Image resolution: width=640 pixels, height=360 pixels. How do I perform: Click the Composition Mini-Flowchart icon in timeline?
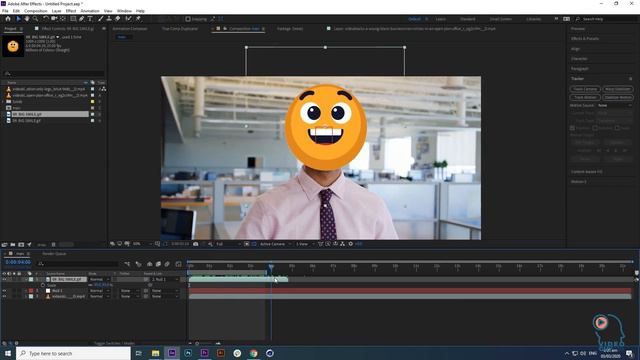[127, 264]
